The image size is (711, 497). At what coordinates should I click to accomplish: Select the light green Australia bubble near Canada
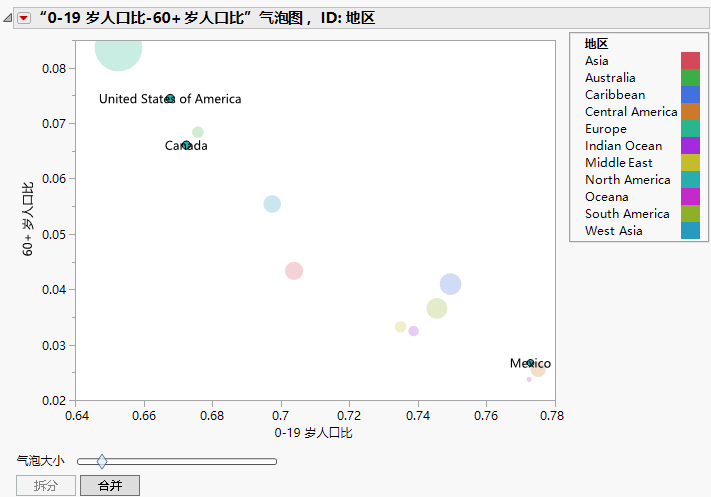pyautogui.click(x=198, y=132)
